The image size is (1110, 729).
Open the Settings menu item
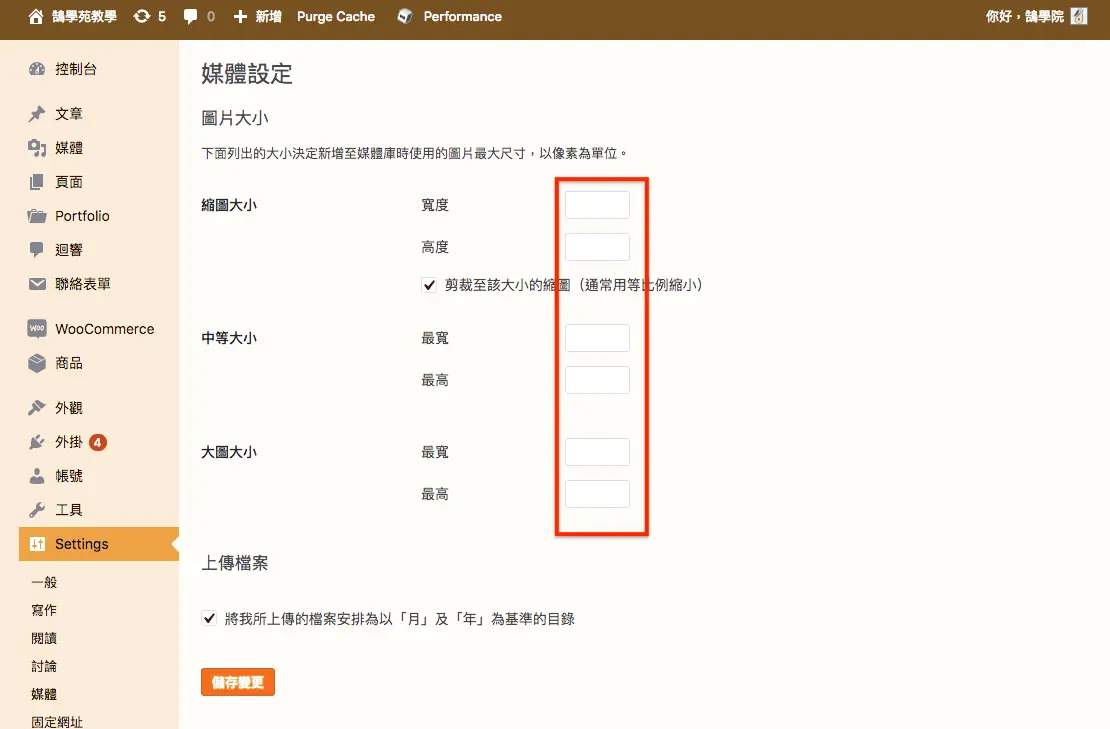(x=98, y=544)
